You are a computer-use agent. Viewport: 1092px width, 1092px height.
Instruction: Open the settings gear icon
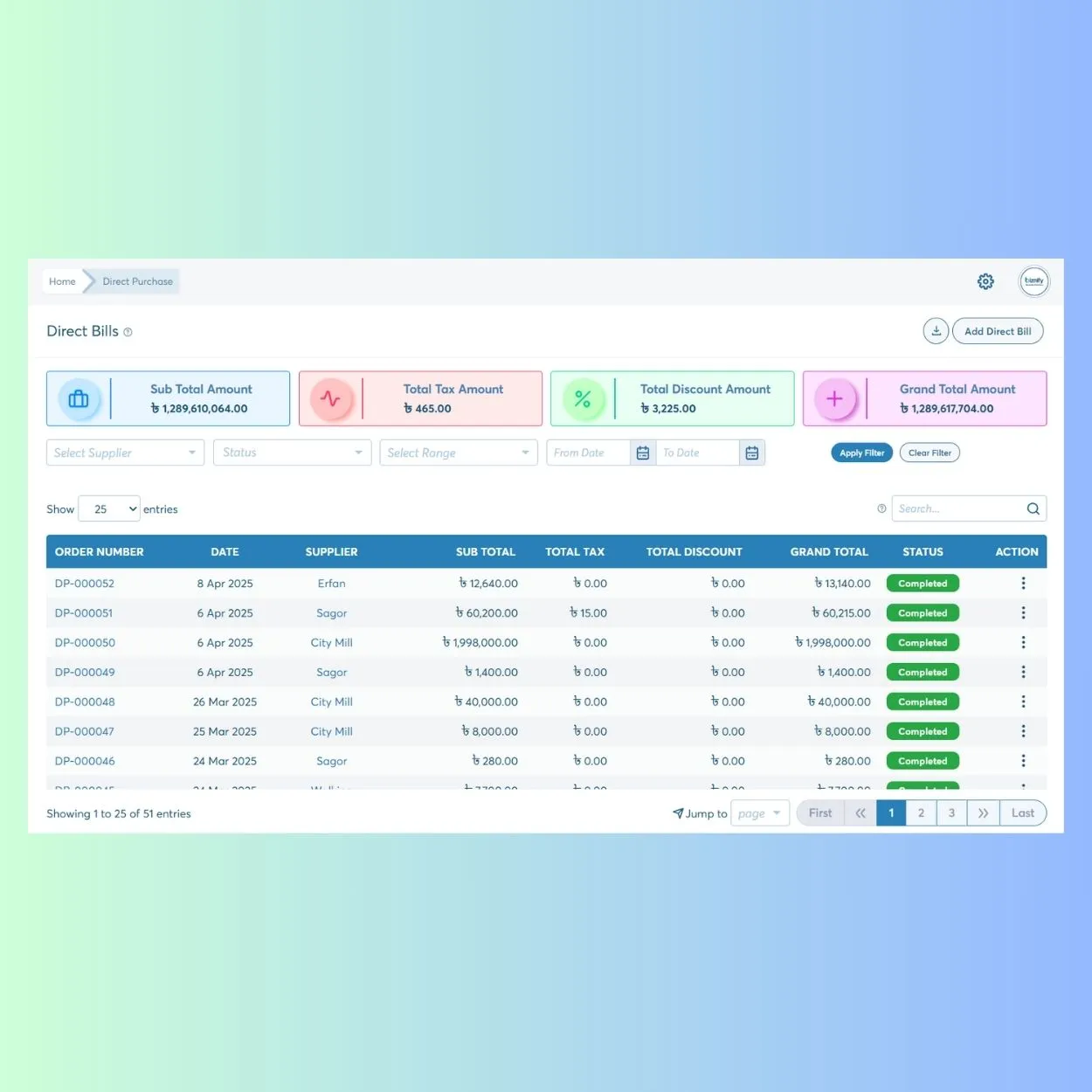click(x=985, y=281)
